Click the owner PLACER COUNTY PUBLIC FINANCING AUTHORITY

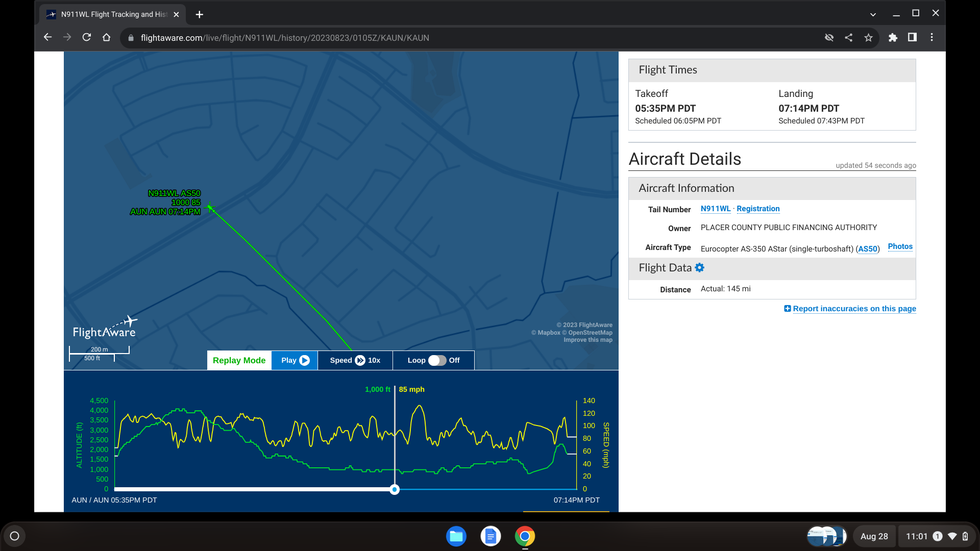coord(788,227)
